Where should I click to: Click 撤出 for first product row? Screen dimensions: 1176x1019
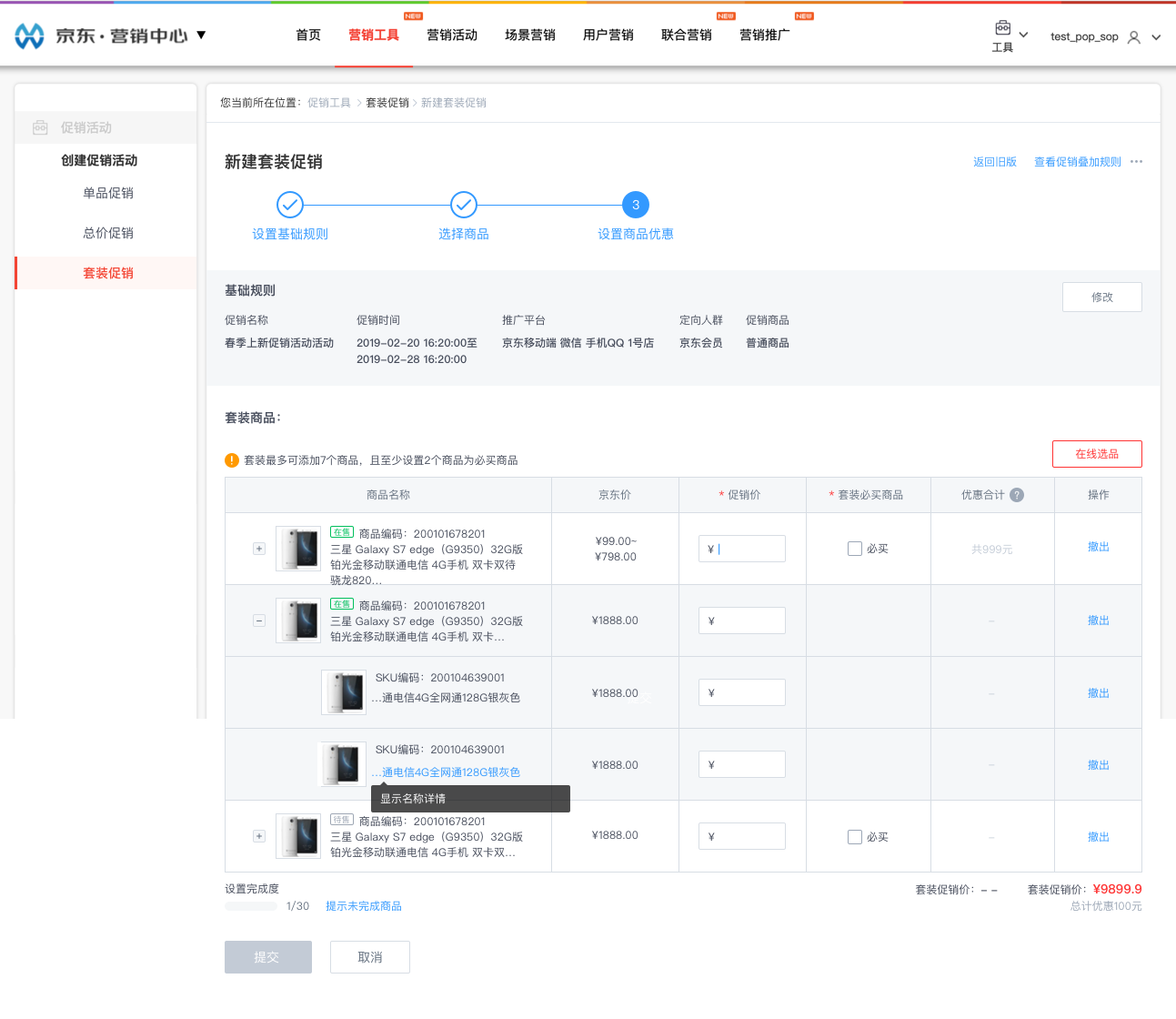point(1099,547)
